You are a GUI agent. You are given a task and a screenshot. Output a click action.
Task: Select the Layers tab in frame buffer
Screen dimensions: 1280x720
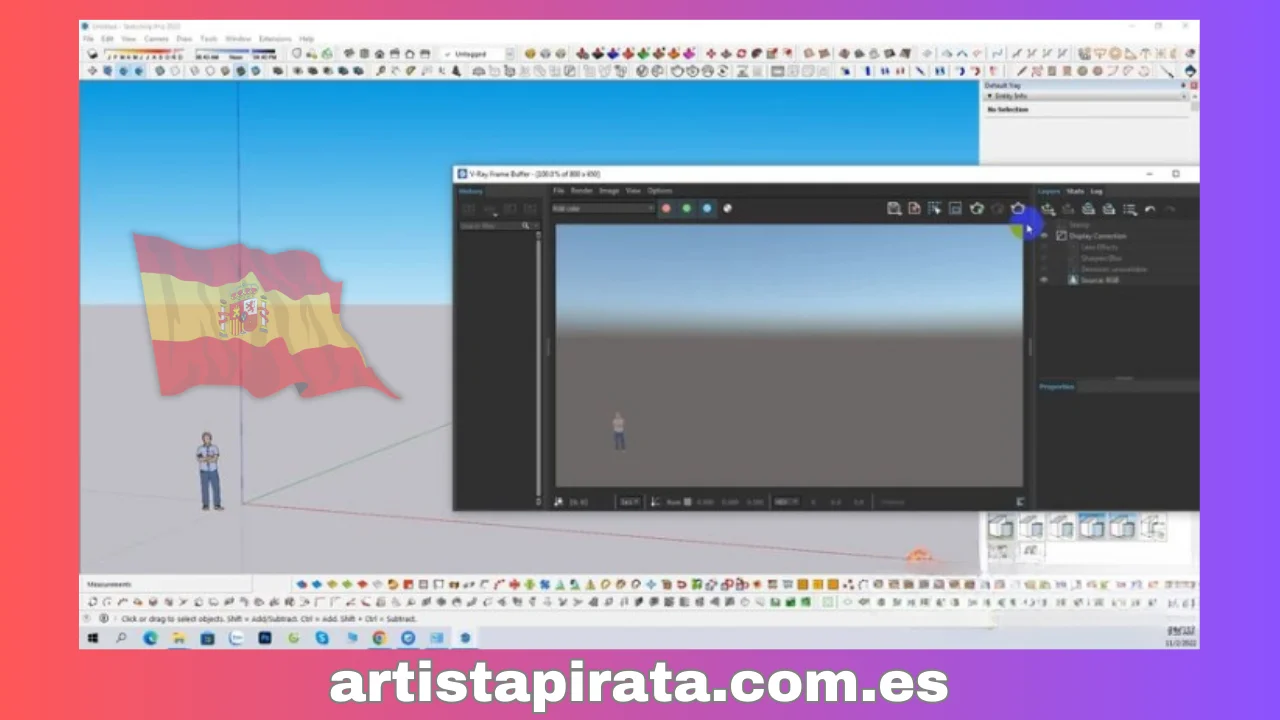tap(1049, 191)
